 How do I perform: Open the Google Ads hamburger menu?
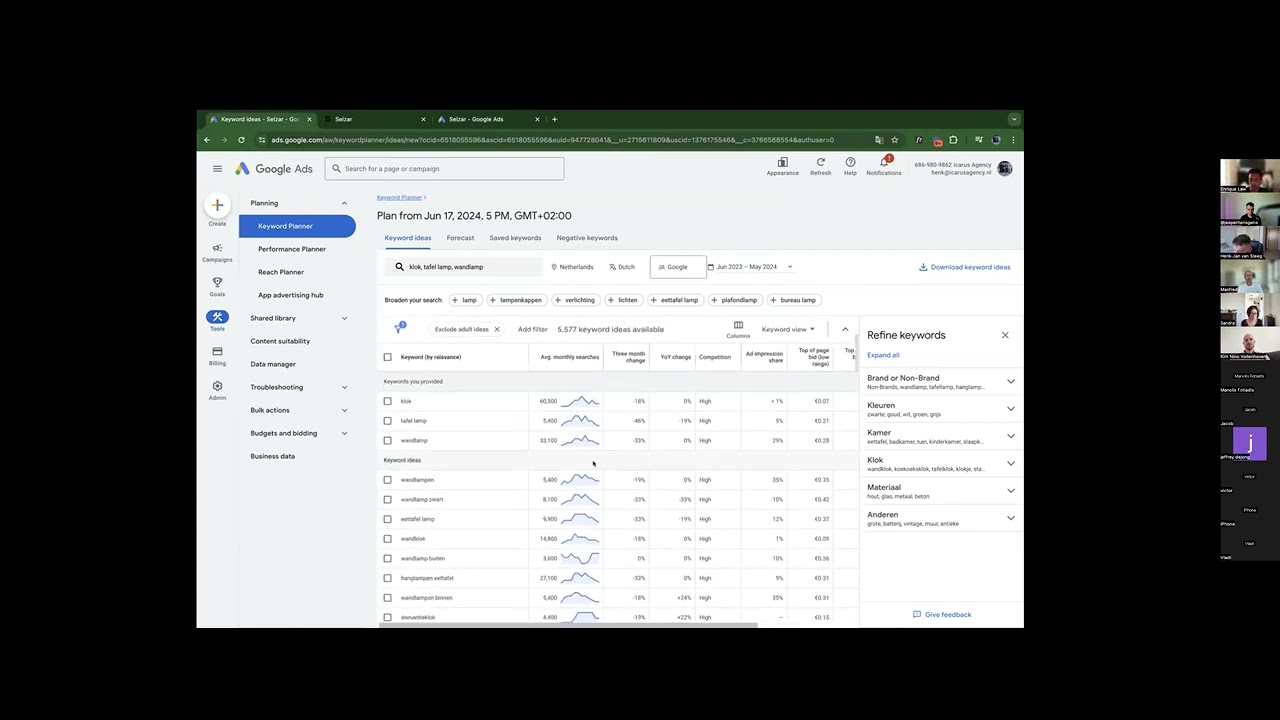[x=217, y=169]
